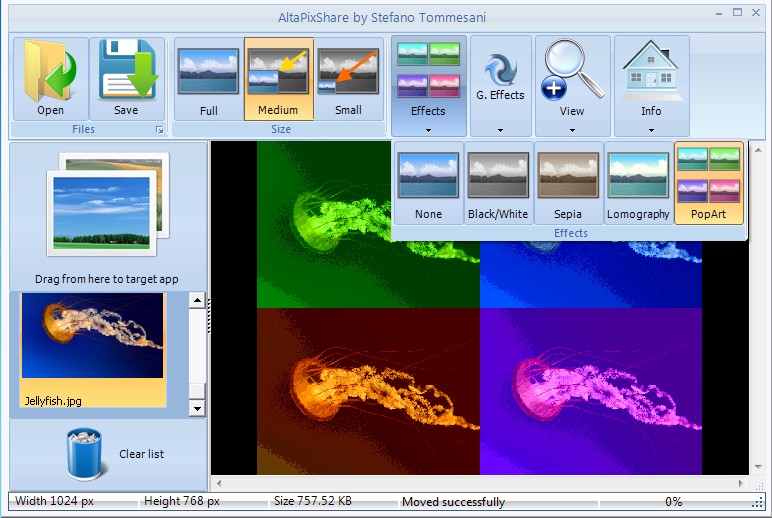
Task: Click the progress bar showing 0%
Action: point(673,502)
